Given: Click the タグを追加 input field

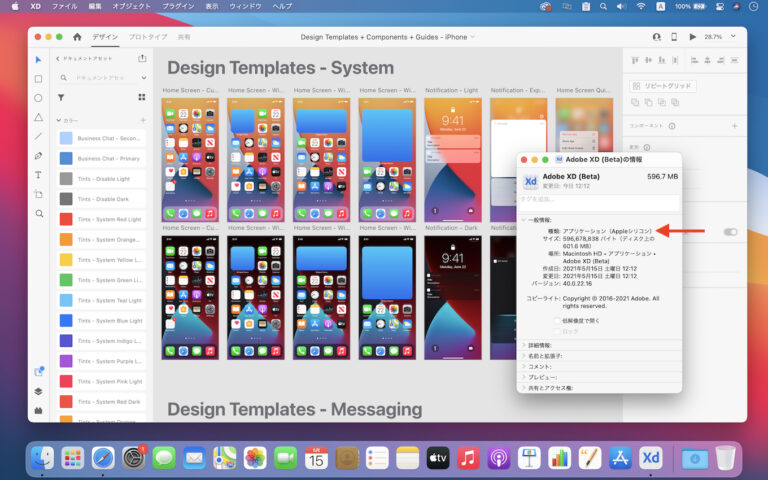Looking at the screenshot, I should pos(598,203).
